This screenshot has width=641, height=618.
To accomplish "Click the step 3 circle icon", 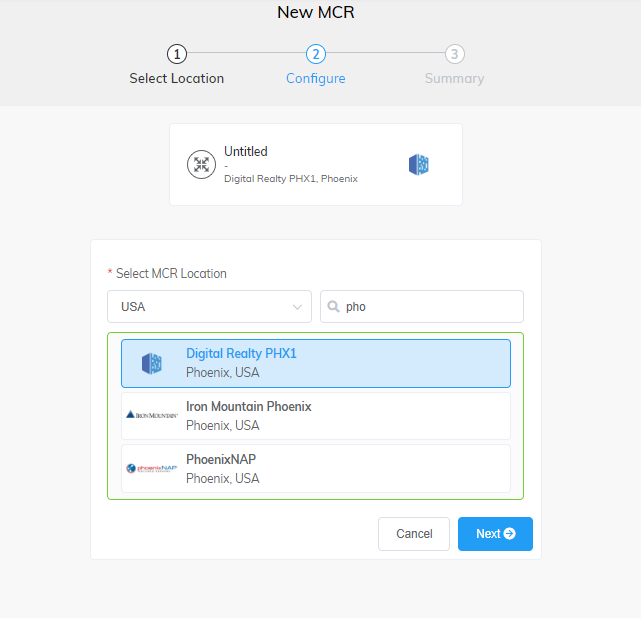I will 455,54.
